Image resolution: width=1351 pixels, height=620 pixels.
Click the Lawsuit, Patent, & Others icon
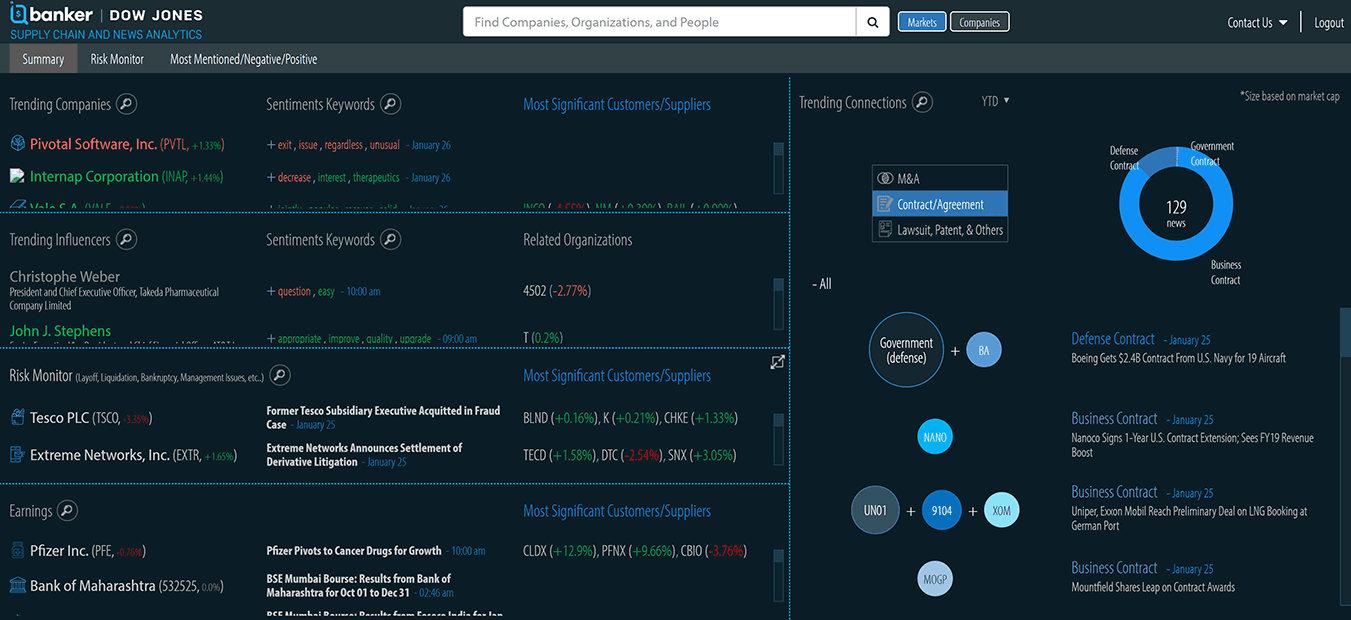click(x=884, y=229)
